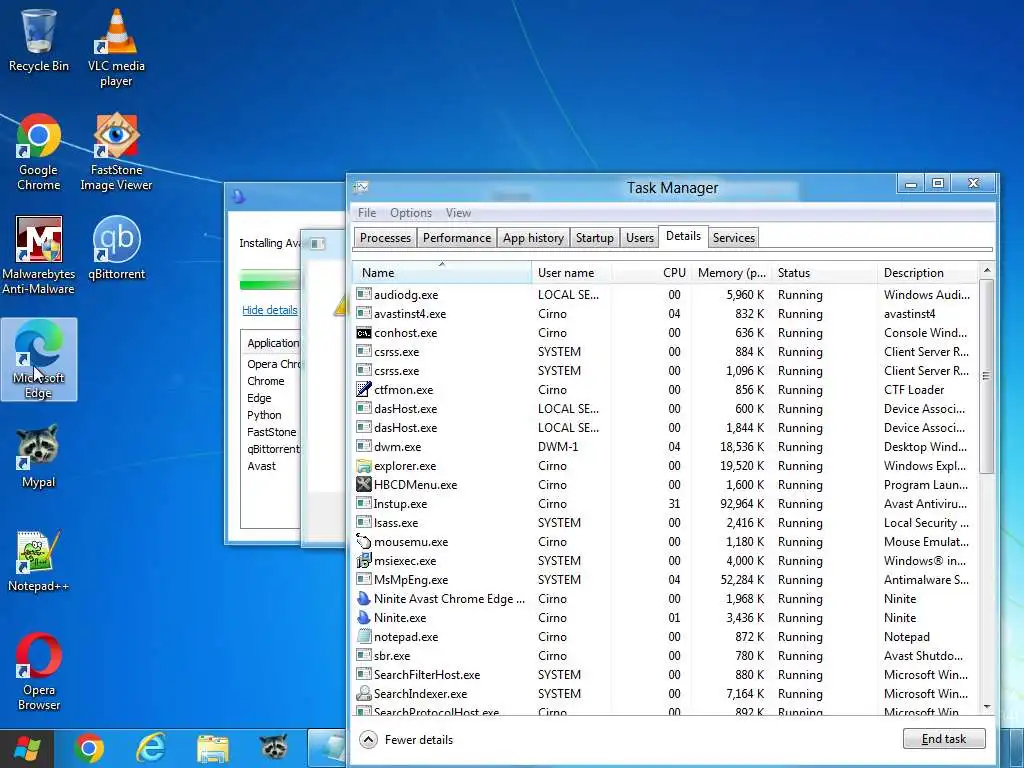Select FastStone Image Viewer desktop icon
Image resolution: width=1024 pixels, height=768 pixels.
116,152
